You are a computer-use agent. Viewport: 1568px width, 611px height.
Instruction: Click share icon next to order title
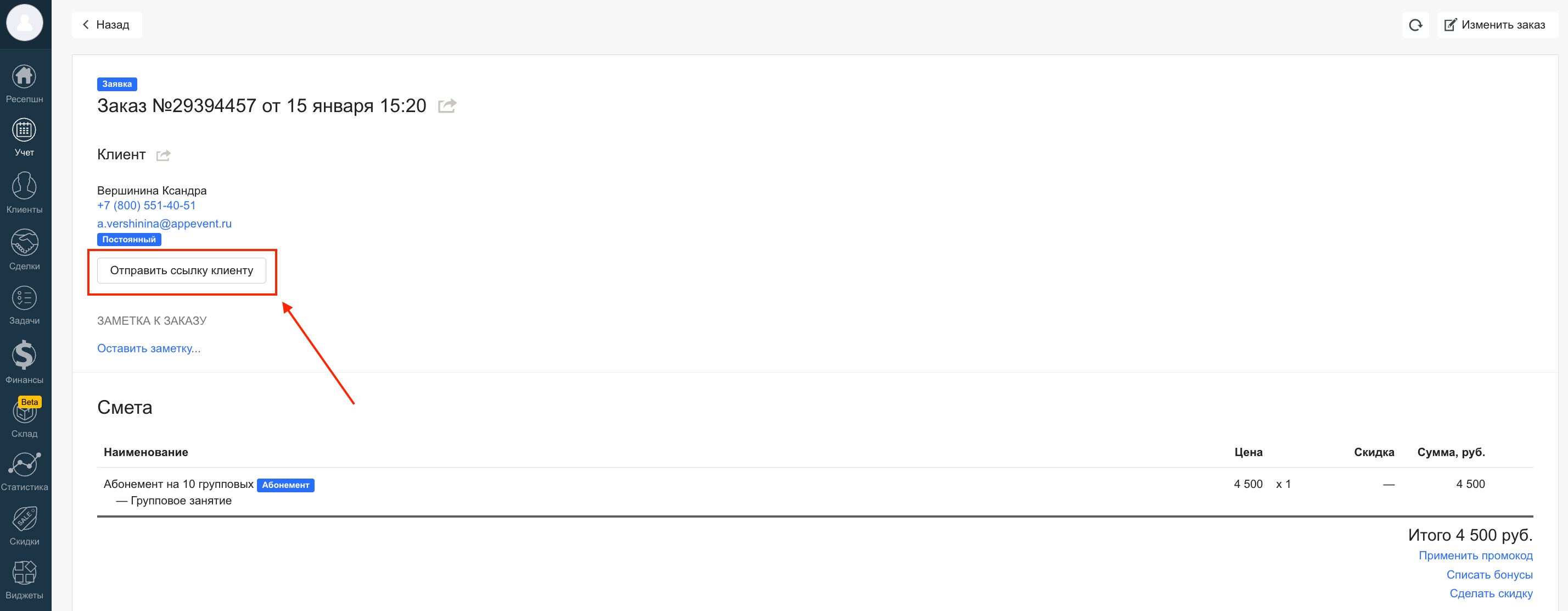[447, 106]
